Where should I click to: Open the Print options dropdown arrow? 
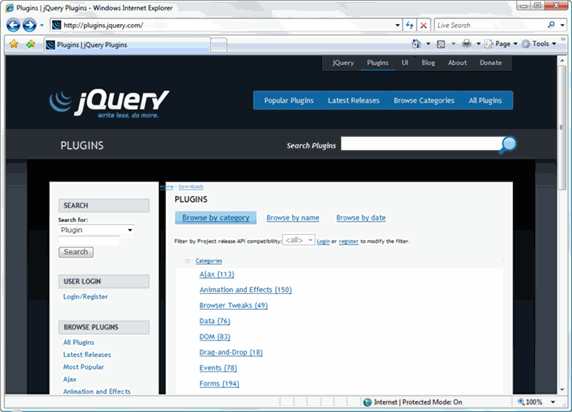tap(478, 44)
